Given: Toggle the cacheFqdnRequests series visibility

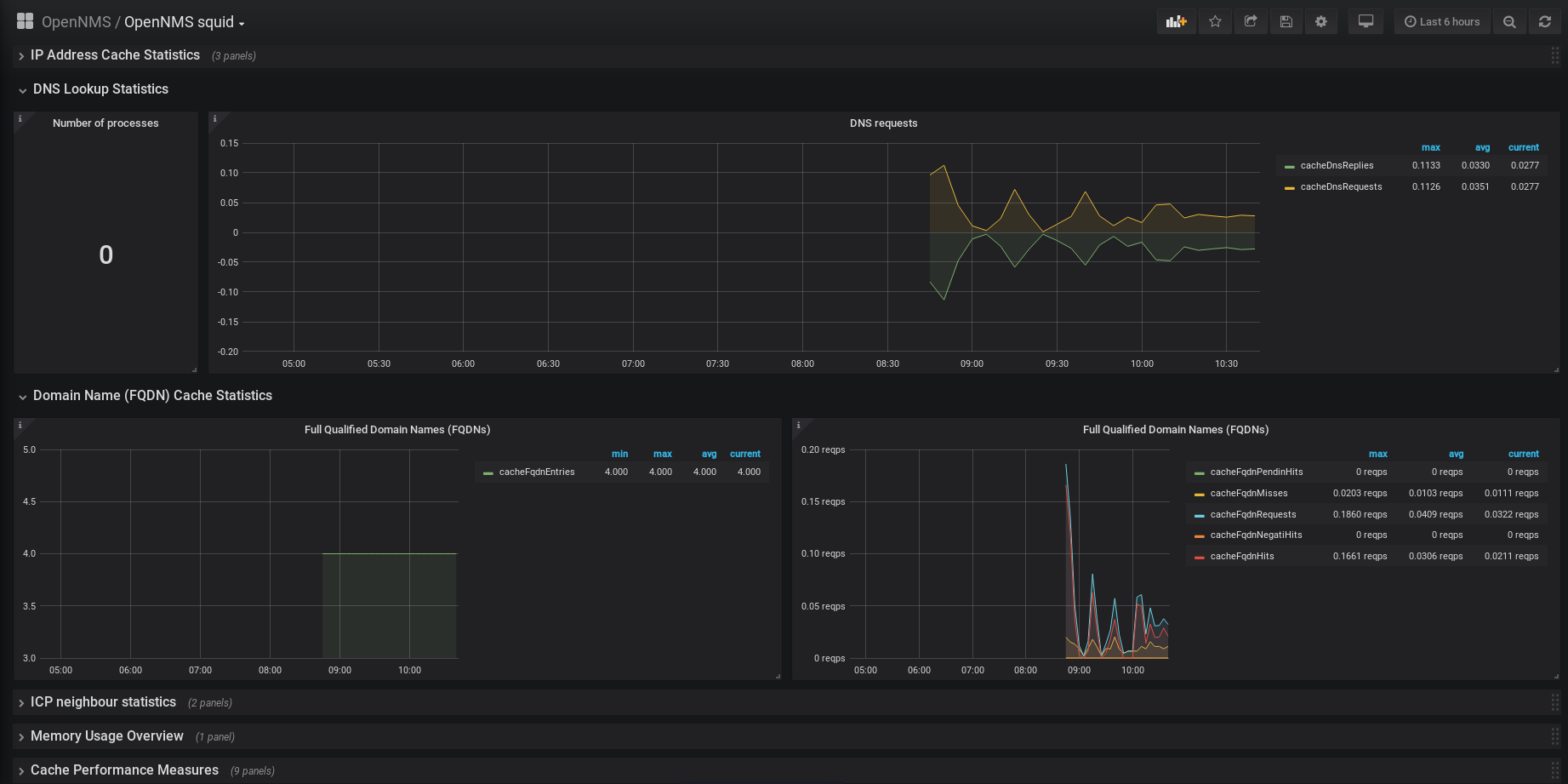Looking at the screenshot, I should [x=1253, y=515].
